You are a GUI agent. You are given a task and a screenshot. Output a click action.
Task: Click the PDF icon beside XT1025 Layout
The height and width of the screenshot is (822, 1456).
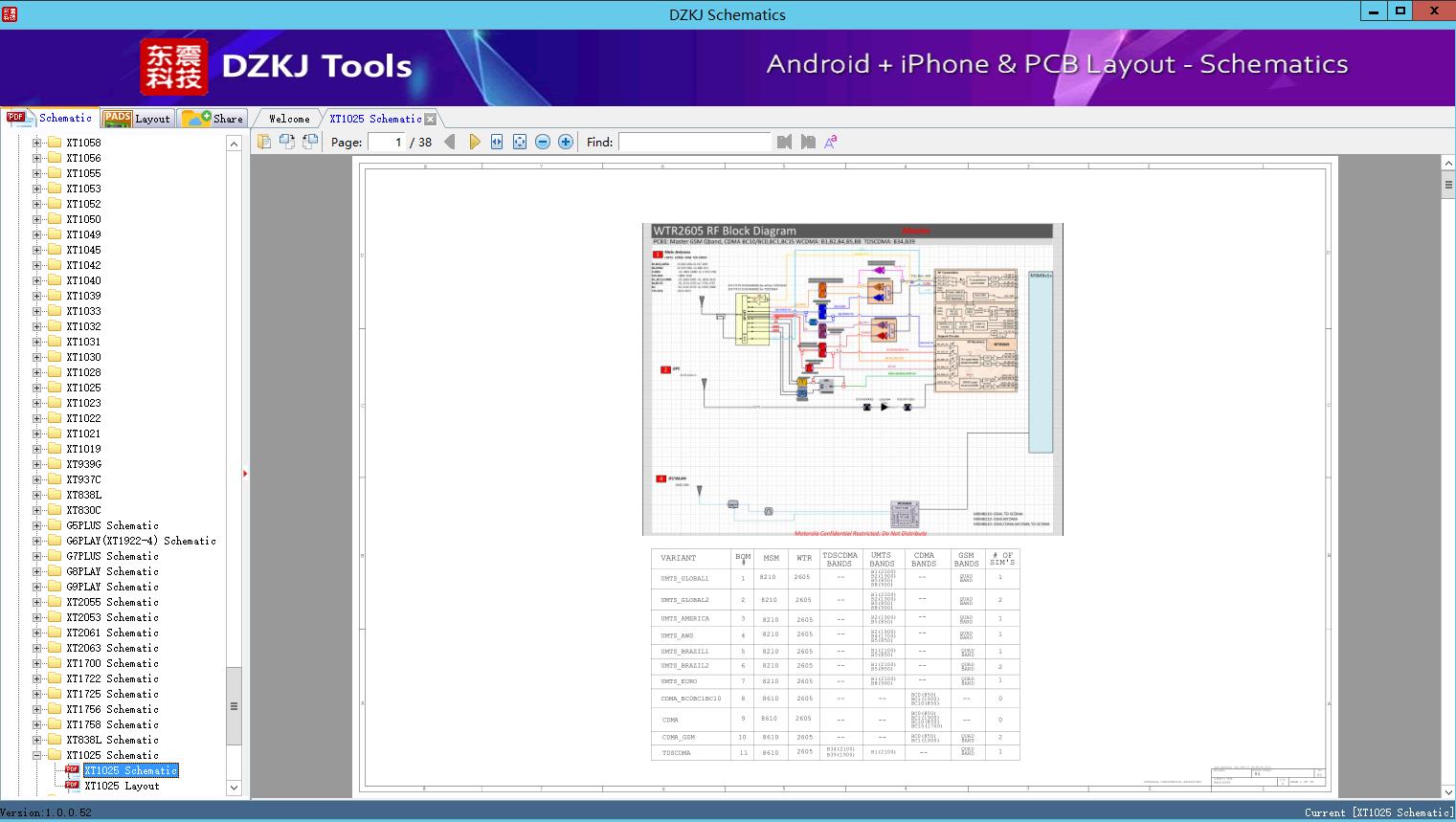click(x=72, y=786)
